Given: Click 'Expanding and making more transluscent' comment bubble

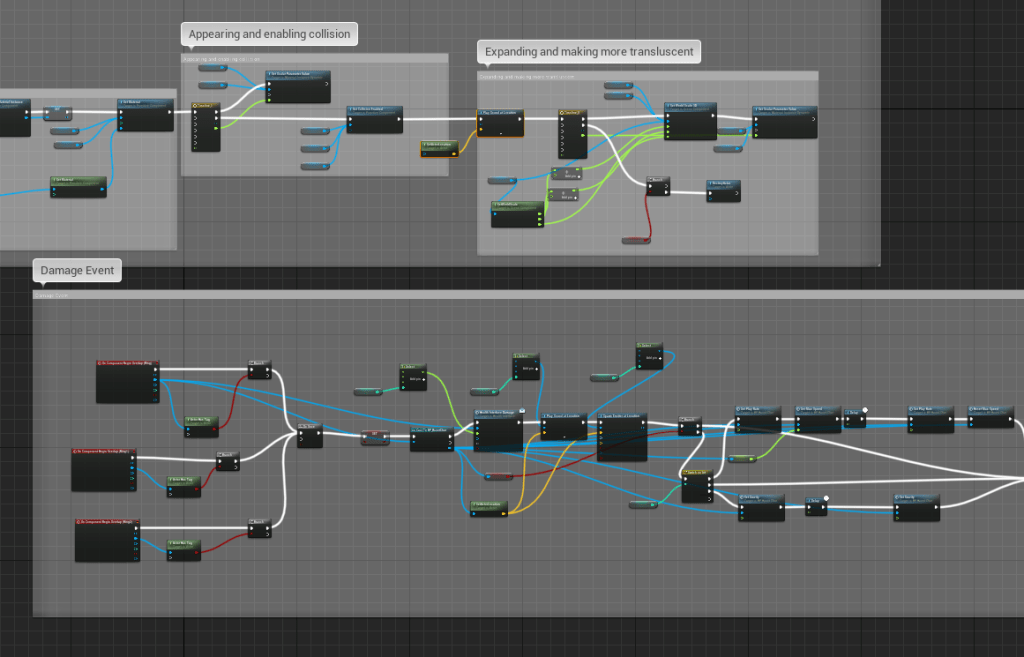Looking at the screenshot, I should [x=588, y=52].
